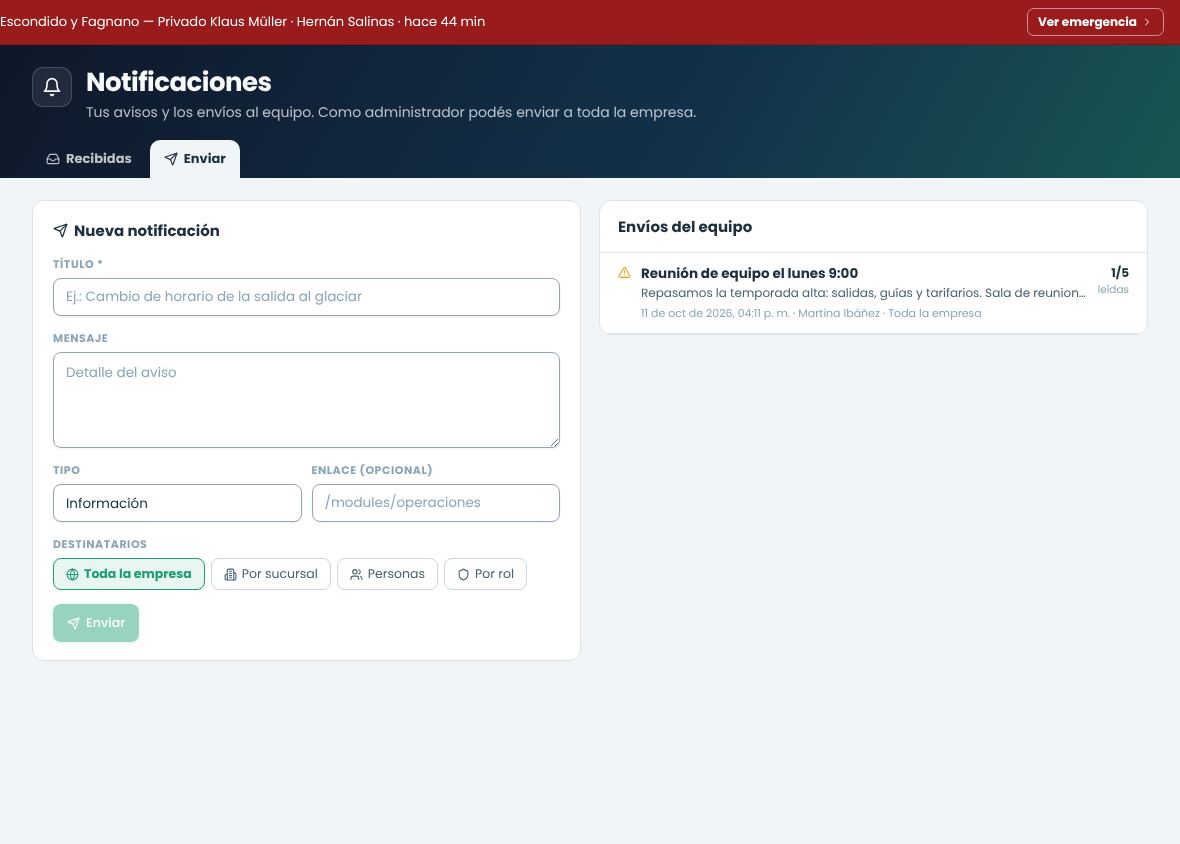Select Toda la empresa recipients

[129, 574]
